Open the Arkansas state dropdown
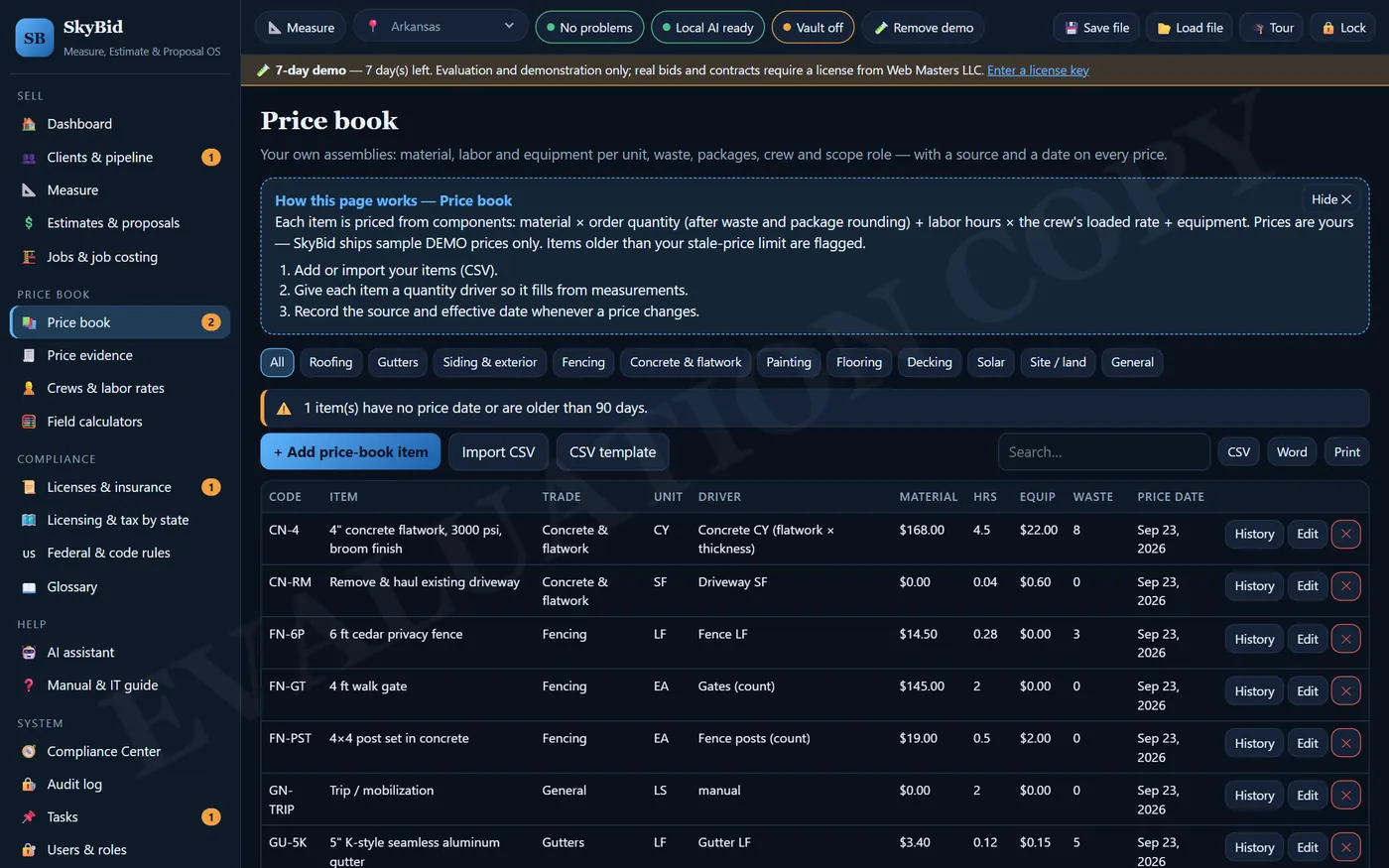 [441, 27]
